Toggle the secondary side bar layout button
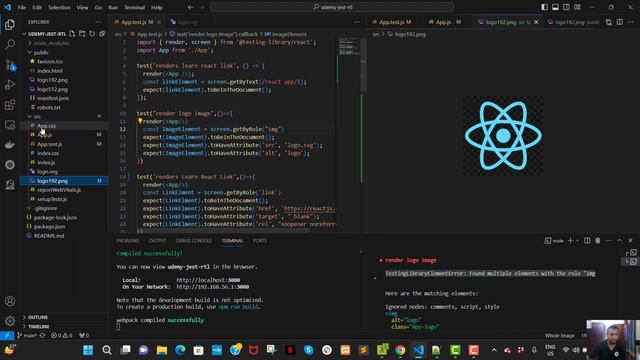Screen dimensions: 640x360 click(x=566, y=7)
